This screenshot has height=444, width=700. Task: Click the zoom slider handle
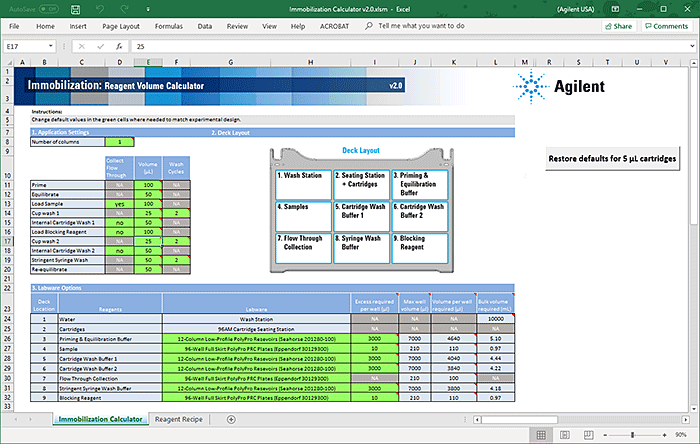(635, 435)
